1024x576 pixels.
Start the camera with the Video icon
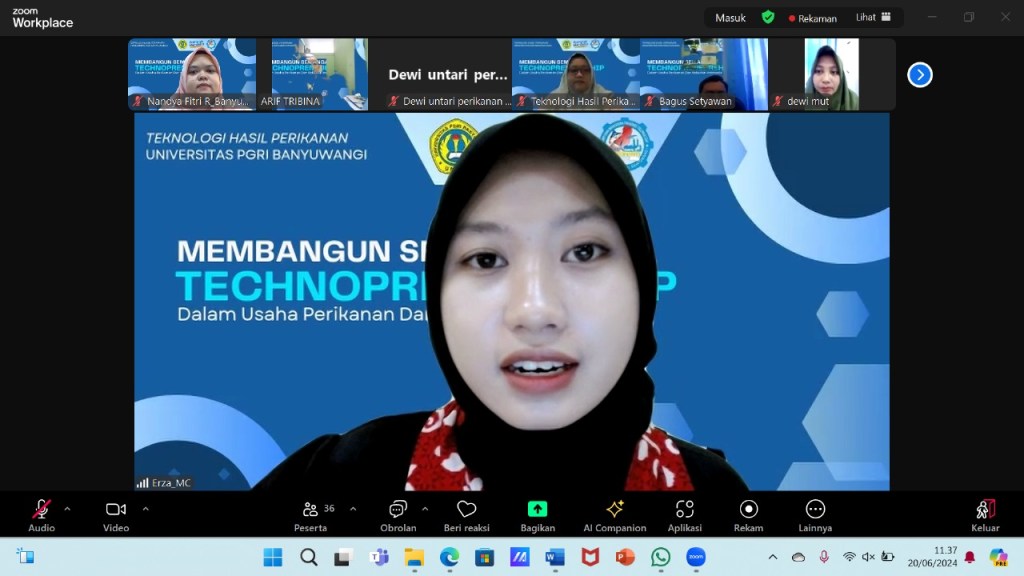tap(115, 508)
